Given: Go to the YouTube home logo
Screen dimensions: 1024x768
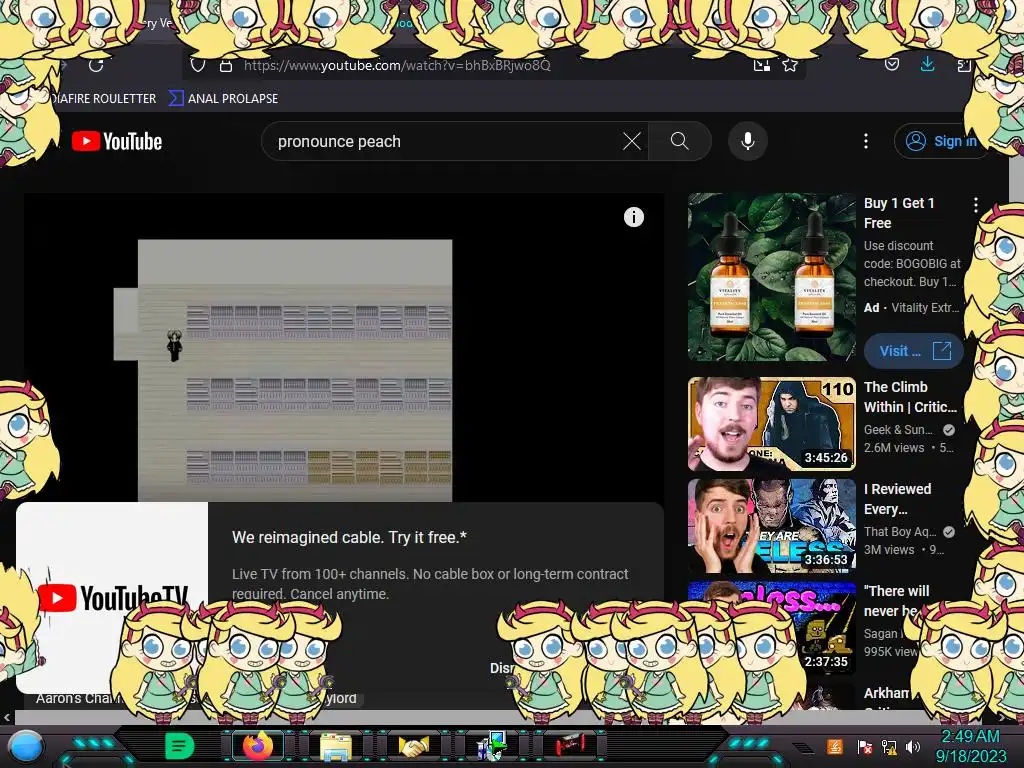Looking at the screenshot, I should coord(117,141).
